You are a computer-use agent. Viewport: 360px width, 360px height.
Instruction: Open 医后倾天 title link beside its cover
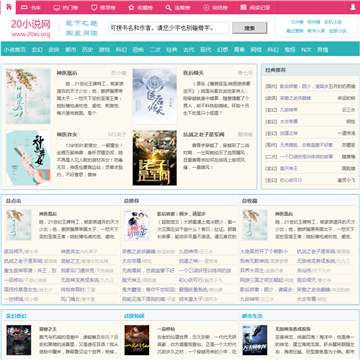[x=193, y=73]
